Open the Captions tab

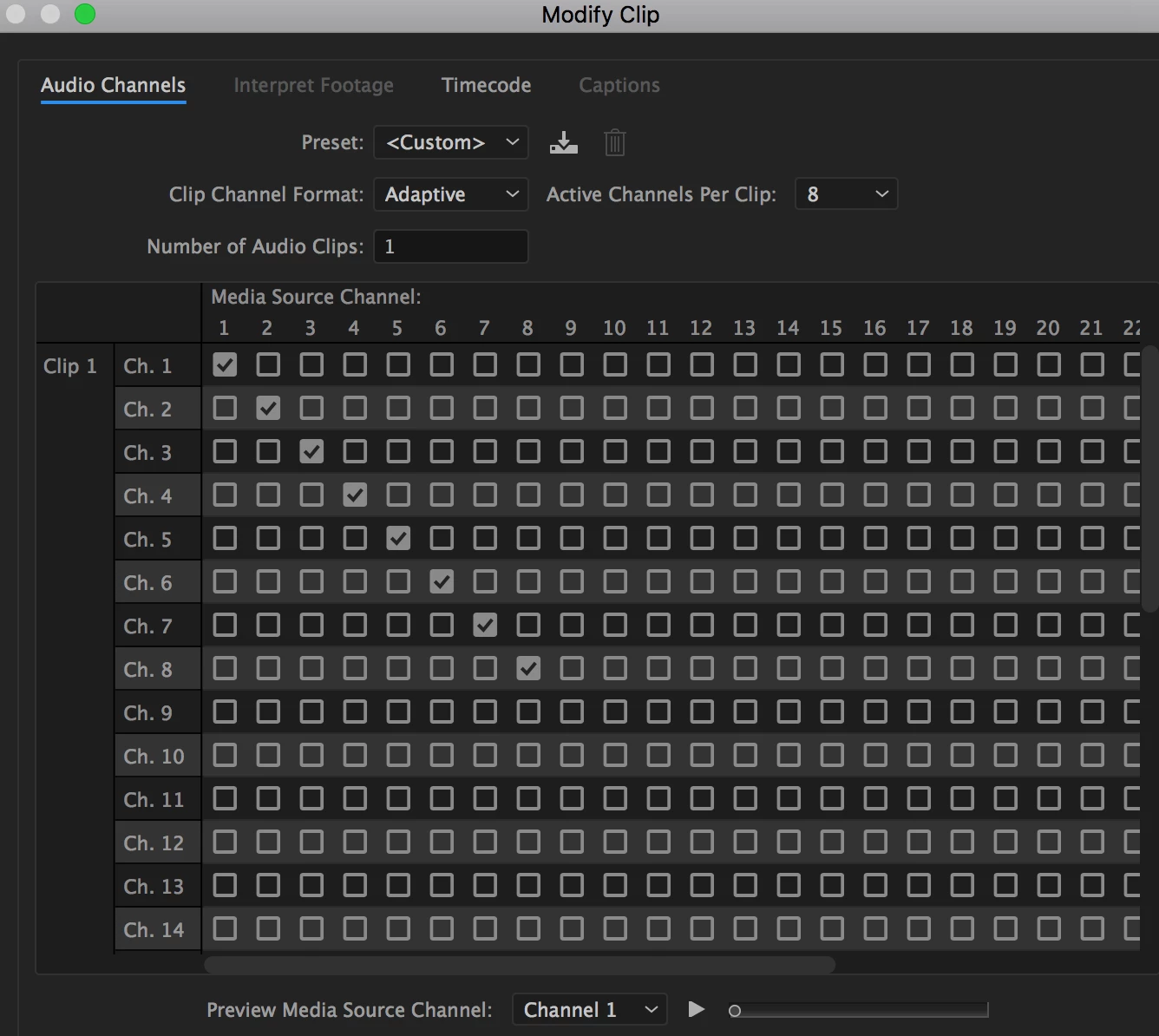tap(619, 85)
